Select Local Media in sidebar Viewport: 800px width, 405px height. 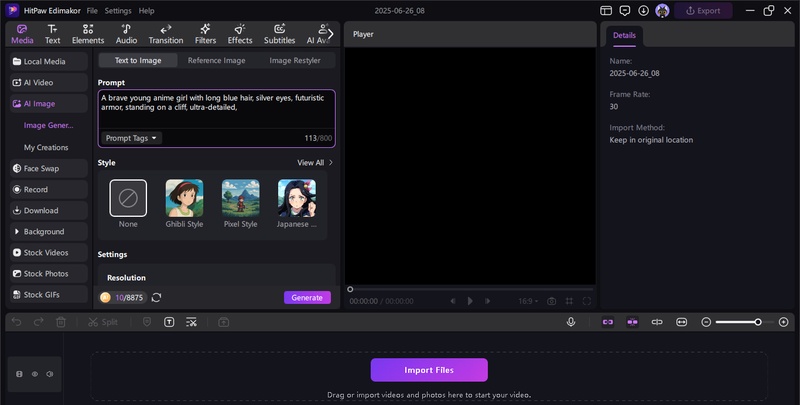[49, 61]
